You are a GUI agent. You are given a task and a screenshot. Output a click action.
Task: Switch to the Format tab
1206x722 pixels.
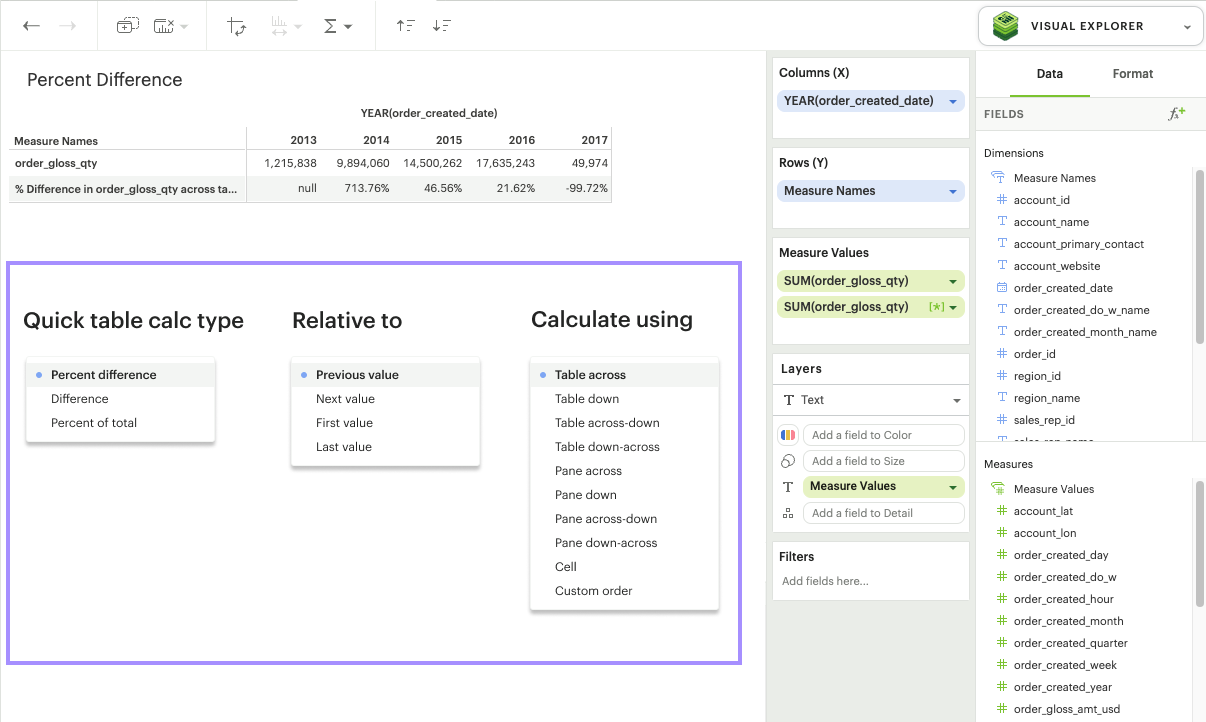(1132, 74)
